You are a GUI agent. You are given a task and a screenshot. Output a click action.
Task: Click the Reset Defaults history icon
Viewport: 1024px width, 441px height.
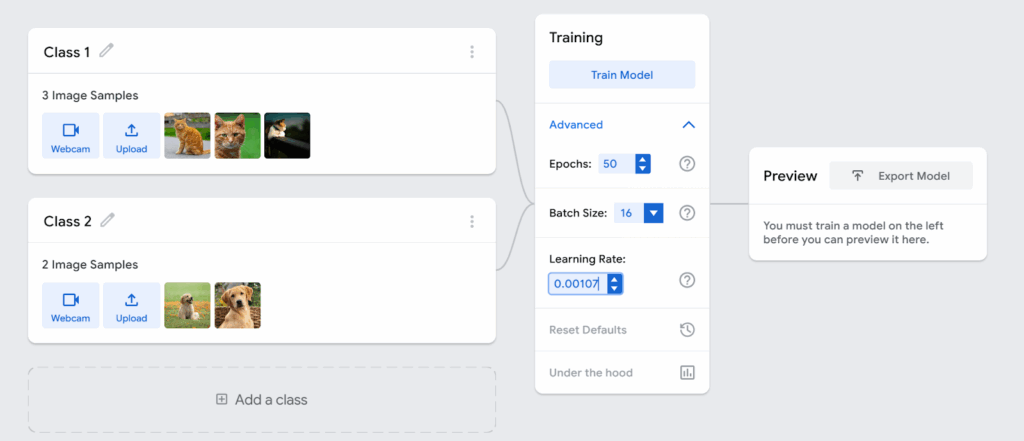[687, 330]
